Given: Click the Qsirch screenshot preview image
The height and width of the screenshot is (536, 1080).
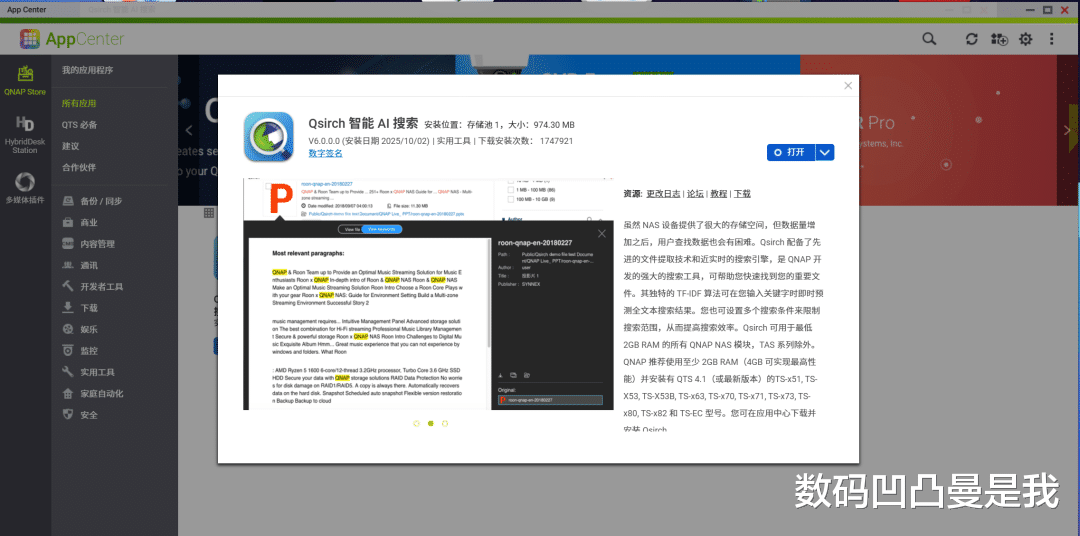Looking at the screenshot, I should pos(428,294).
